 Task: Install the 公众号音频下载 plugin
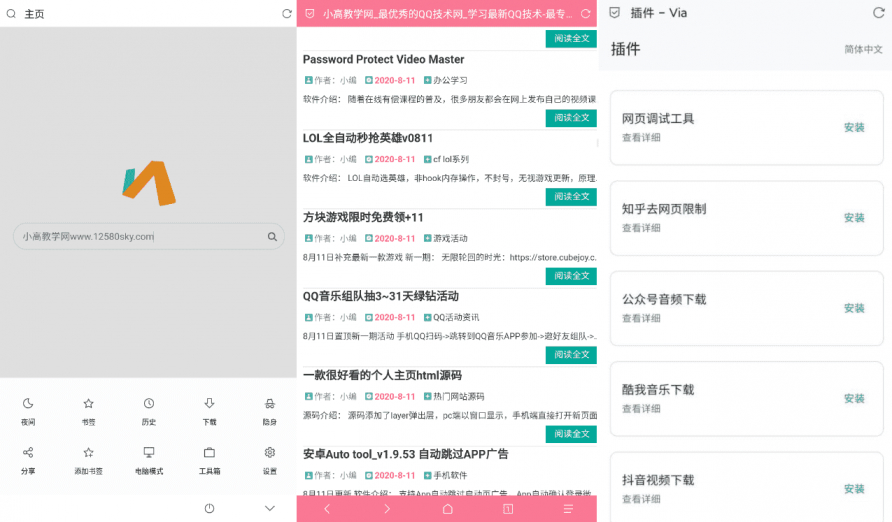tap(854, 308)
